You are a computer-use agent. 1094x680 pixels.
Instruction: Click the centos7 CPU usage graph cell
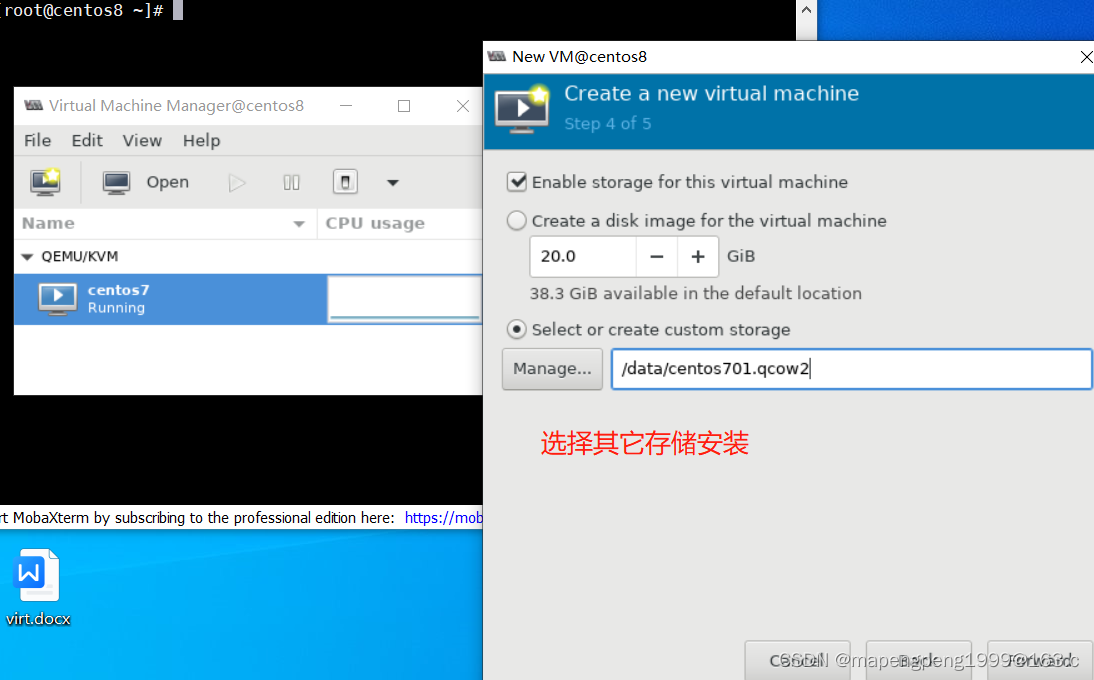(x=405, y=299)
